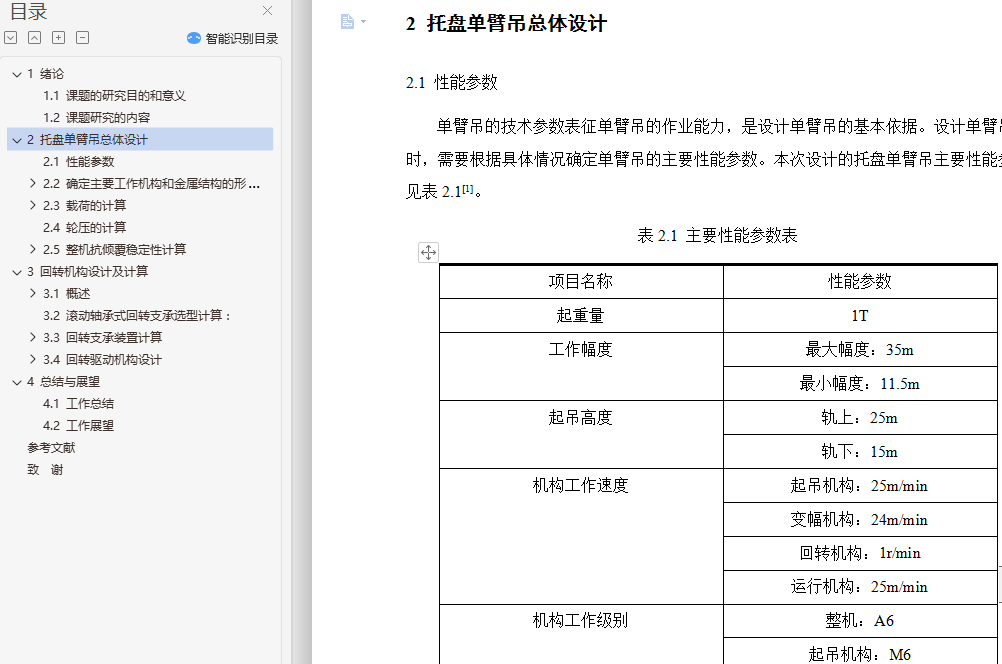Click the collapse-all up-chevron outline icon
Image resolution: width=1002 pixels, height=664 pixels.
coord(35,38)
